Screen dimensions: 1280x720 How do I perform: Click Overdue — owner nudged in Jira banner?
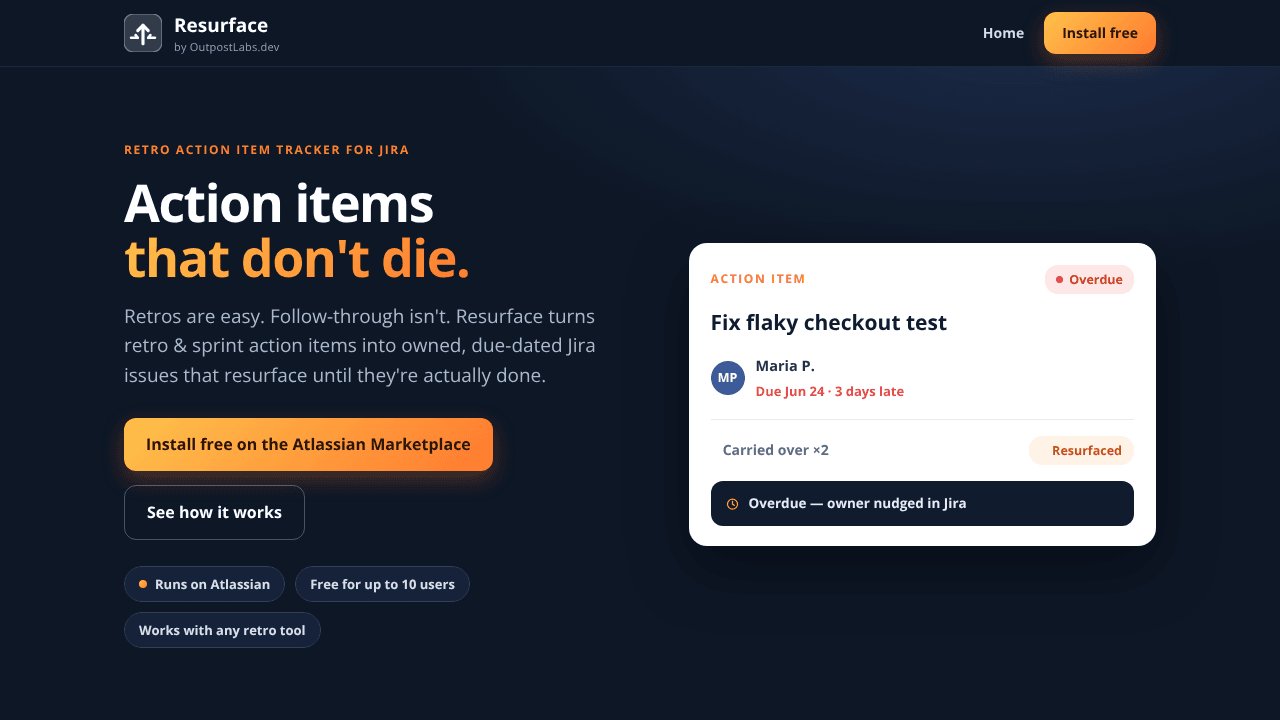tap(922, 503)
